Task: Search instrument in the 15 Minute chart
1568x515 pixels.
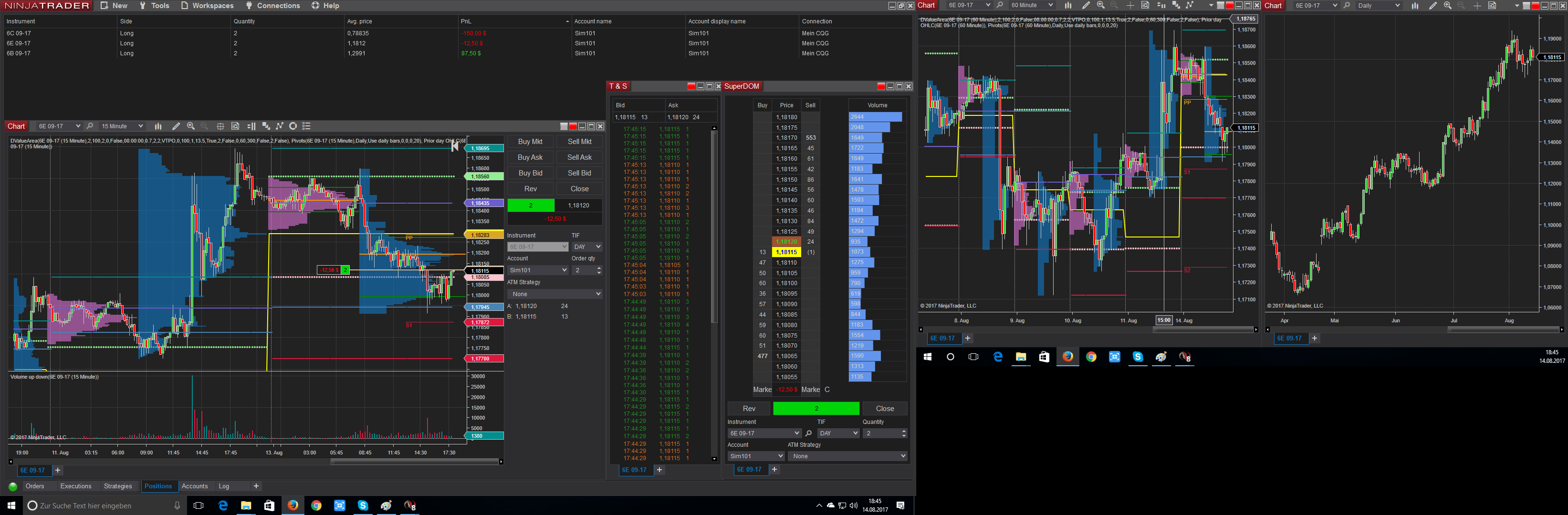Action: [x=90, y=126]
